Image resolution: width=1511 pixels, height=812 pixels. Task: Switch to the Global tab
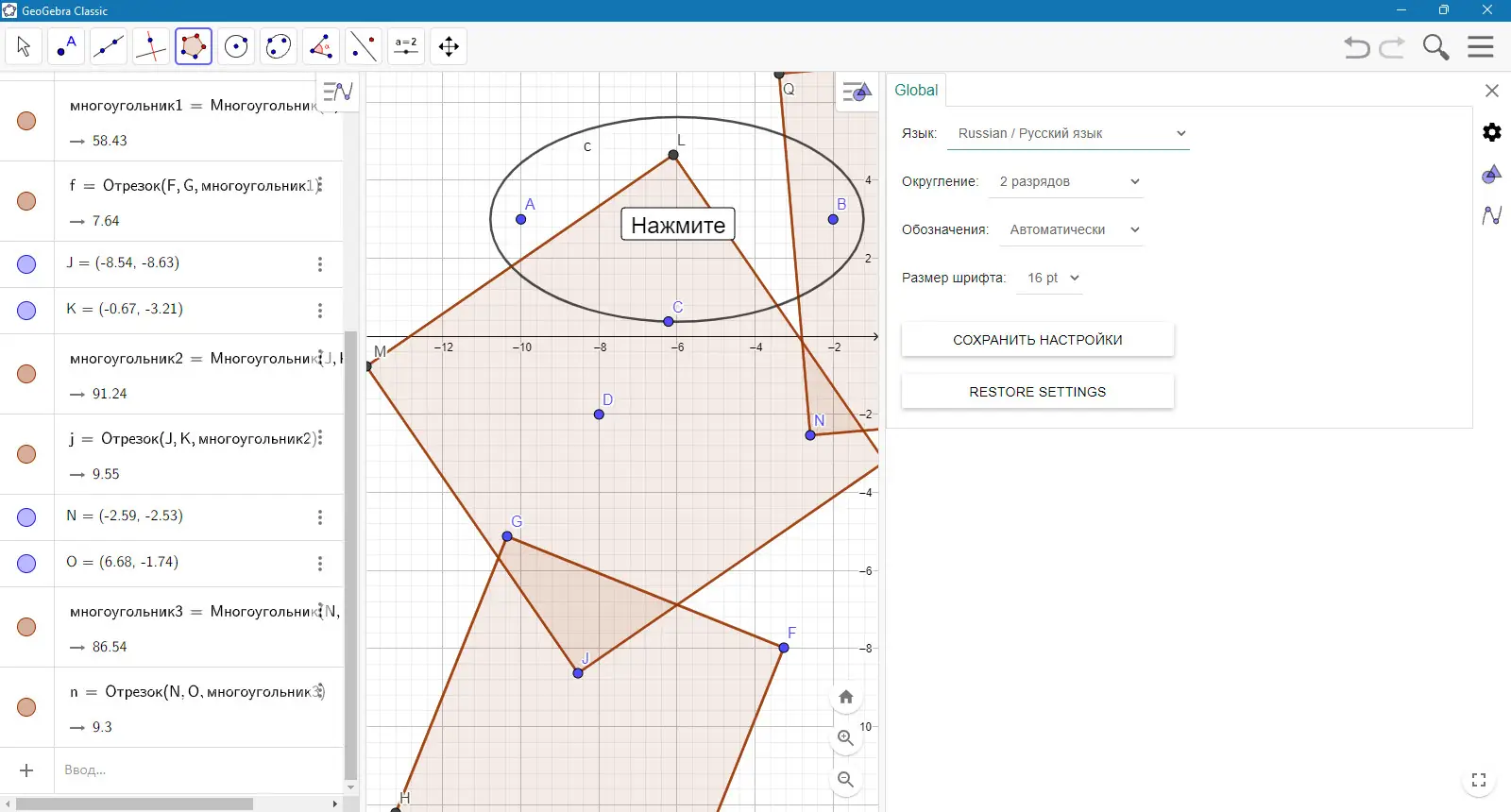[x=916, y=91]
